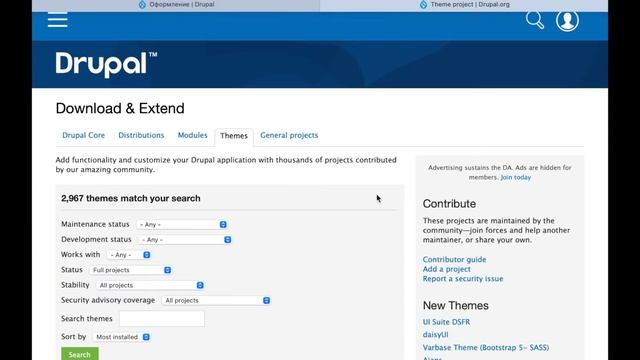This screenshot has height=360, width=640.
Task: Open the daisyUI theme link
Action: tap(435, 334)
